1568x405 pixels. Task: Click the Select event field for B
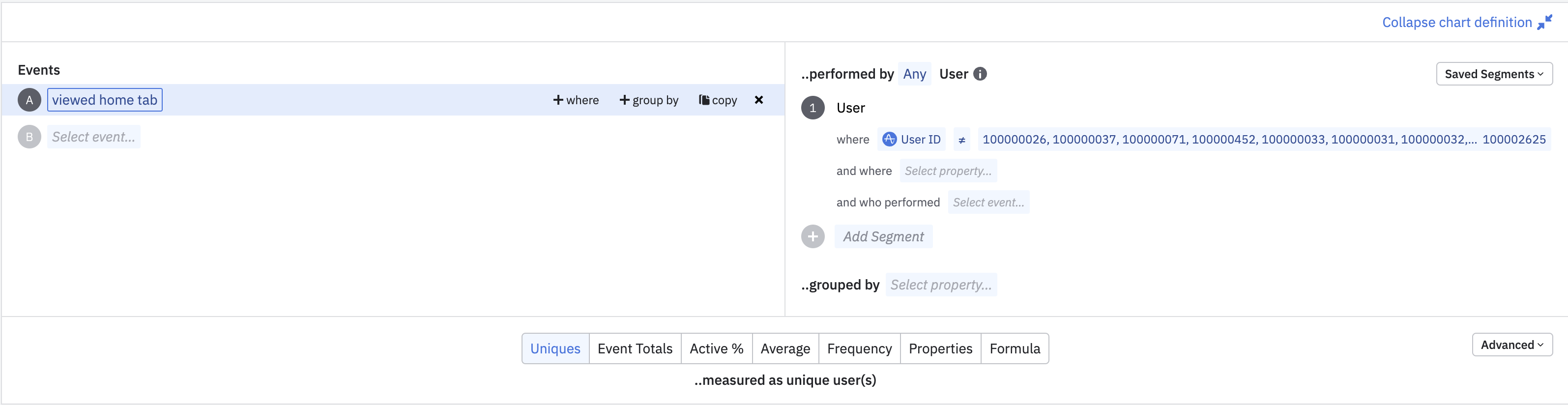[94, 137]
